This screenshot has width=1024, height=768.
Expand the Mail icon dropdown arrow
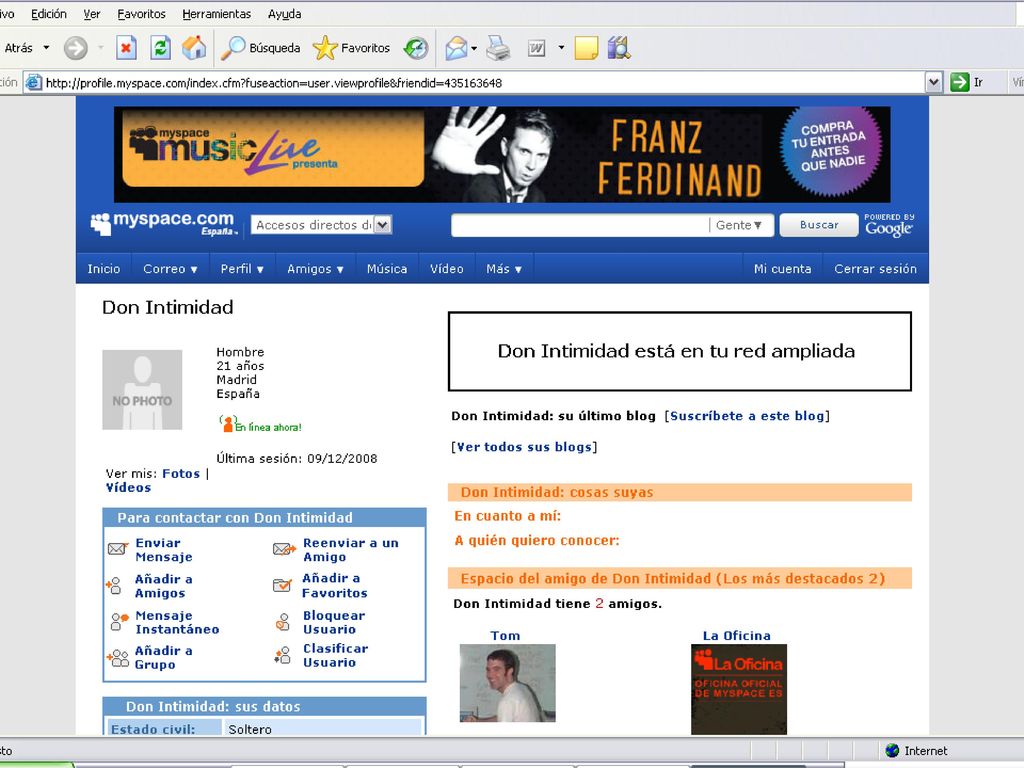[x=474, y=48]
